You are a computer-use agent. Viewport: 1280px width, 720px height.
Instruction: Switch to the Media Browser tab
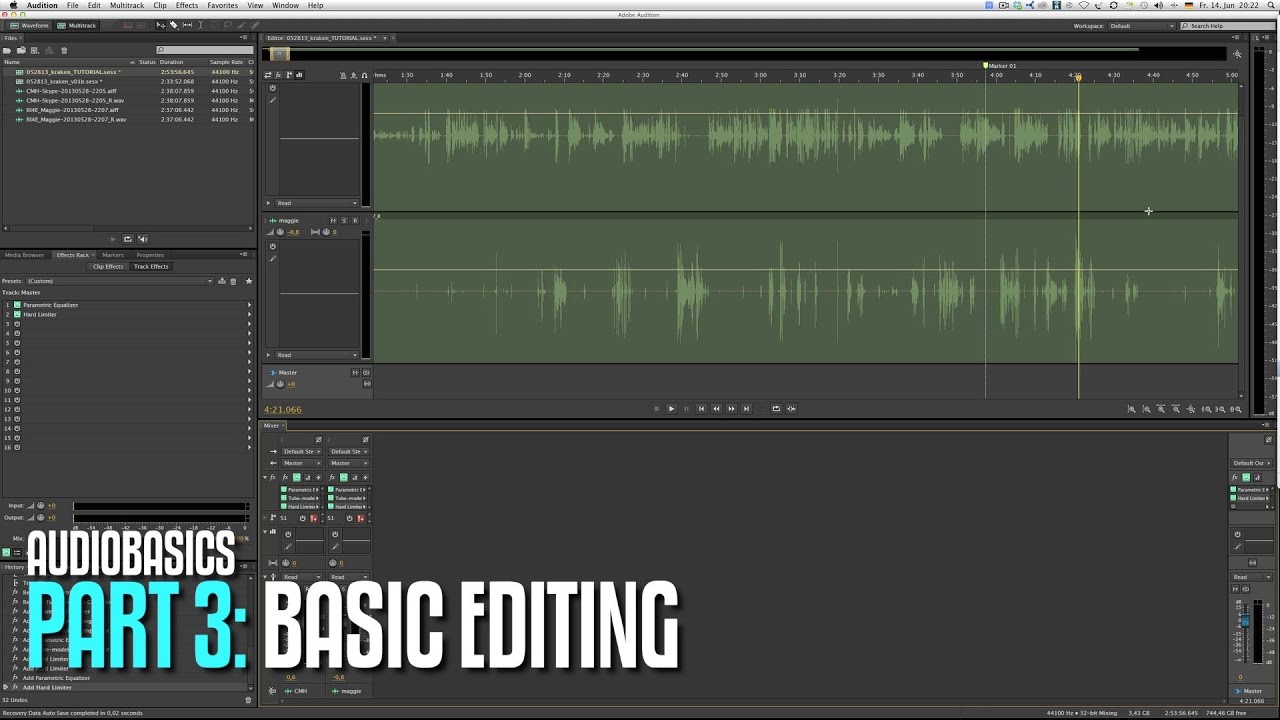pyautogui.click(x=24, y=255)
